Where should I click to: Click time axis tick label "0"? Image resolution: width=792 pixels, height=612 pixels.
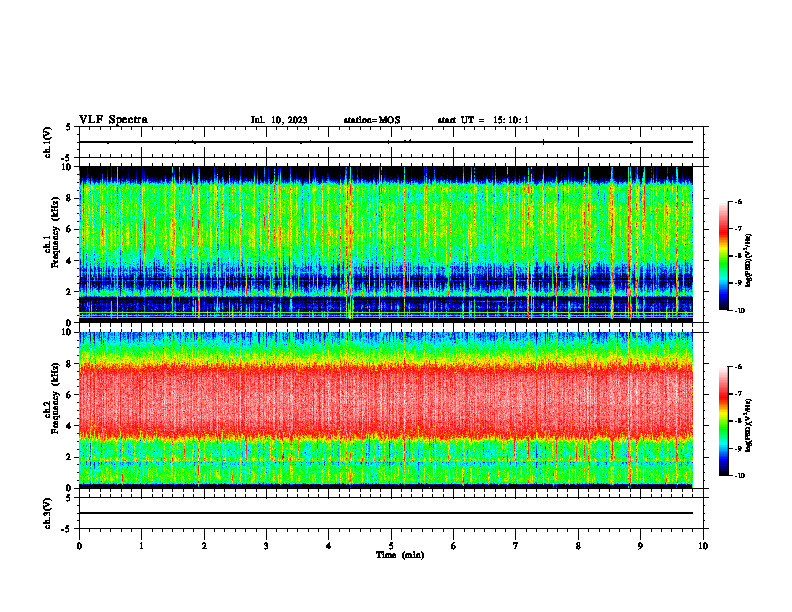click(x=79, y=546)
